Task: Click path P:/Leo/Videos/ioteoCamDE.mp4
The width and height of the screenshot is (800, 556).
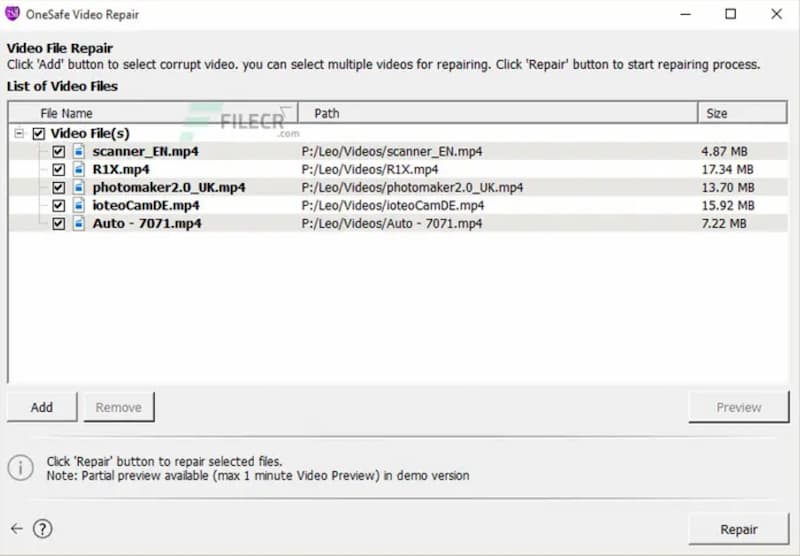Action: coord(393,205)
